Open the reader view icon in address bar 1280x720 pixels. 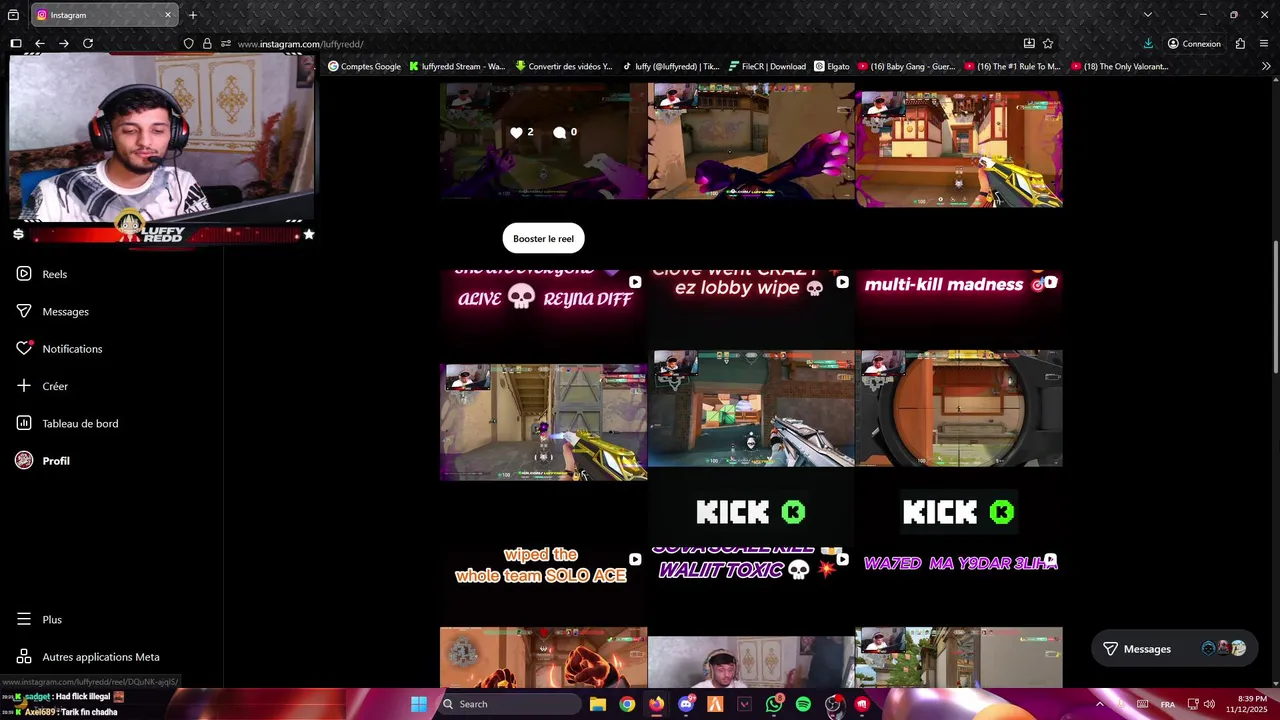point(1029,43)
